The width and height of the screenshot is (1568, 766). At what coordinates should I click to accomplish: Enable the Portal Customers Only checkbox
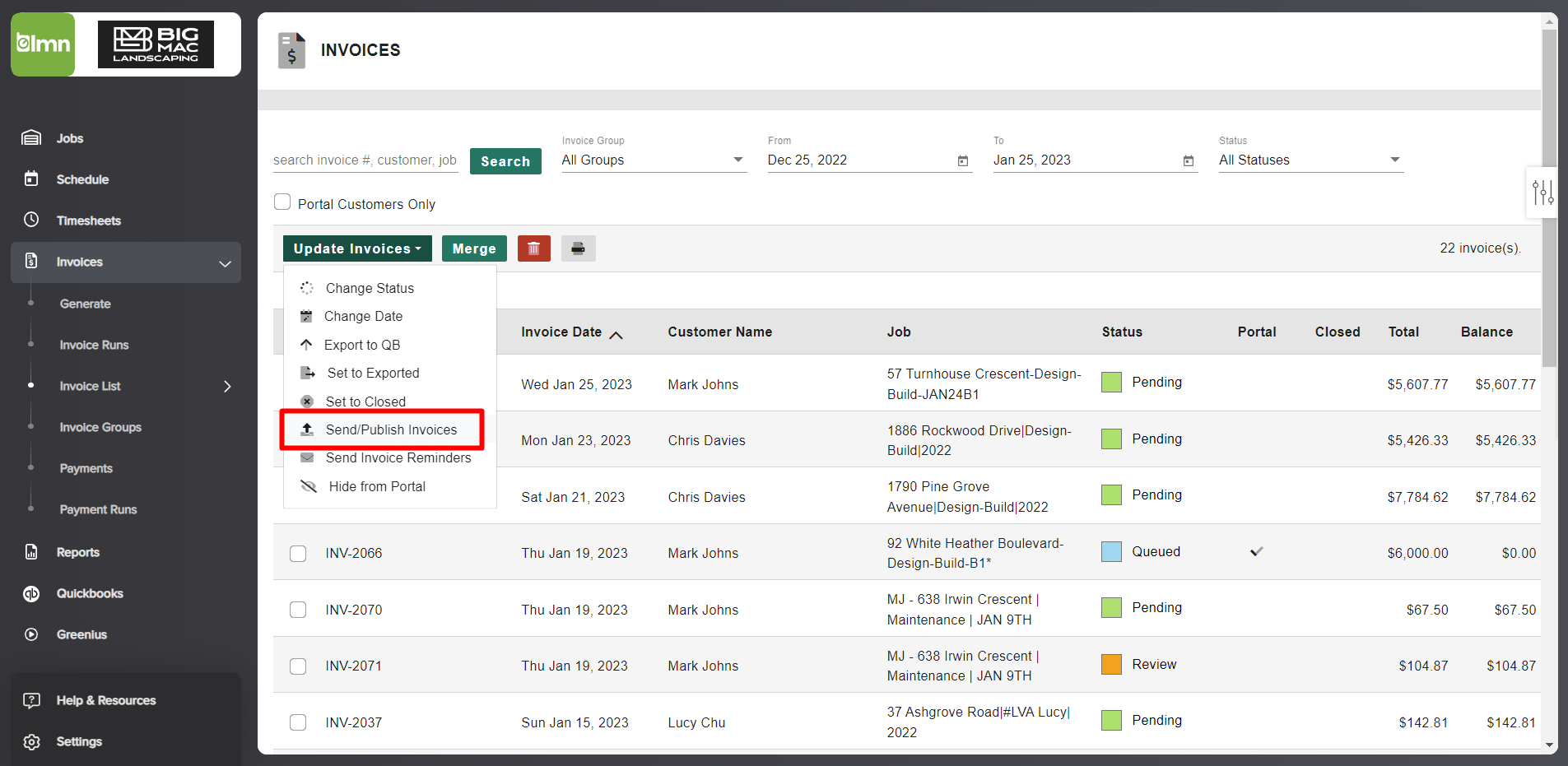[281, 202]
